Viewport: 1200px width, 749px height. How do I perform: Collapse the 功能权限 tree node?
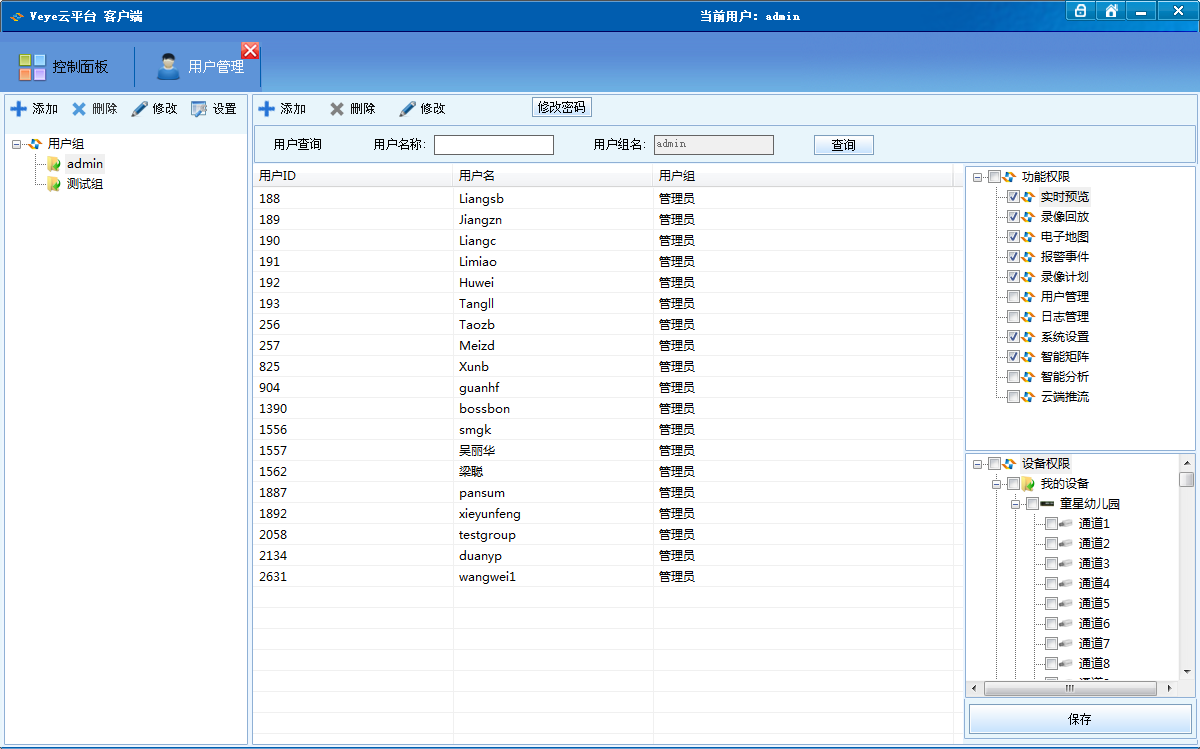pos(977,177)
